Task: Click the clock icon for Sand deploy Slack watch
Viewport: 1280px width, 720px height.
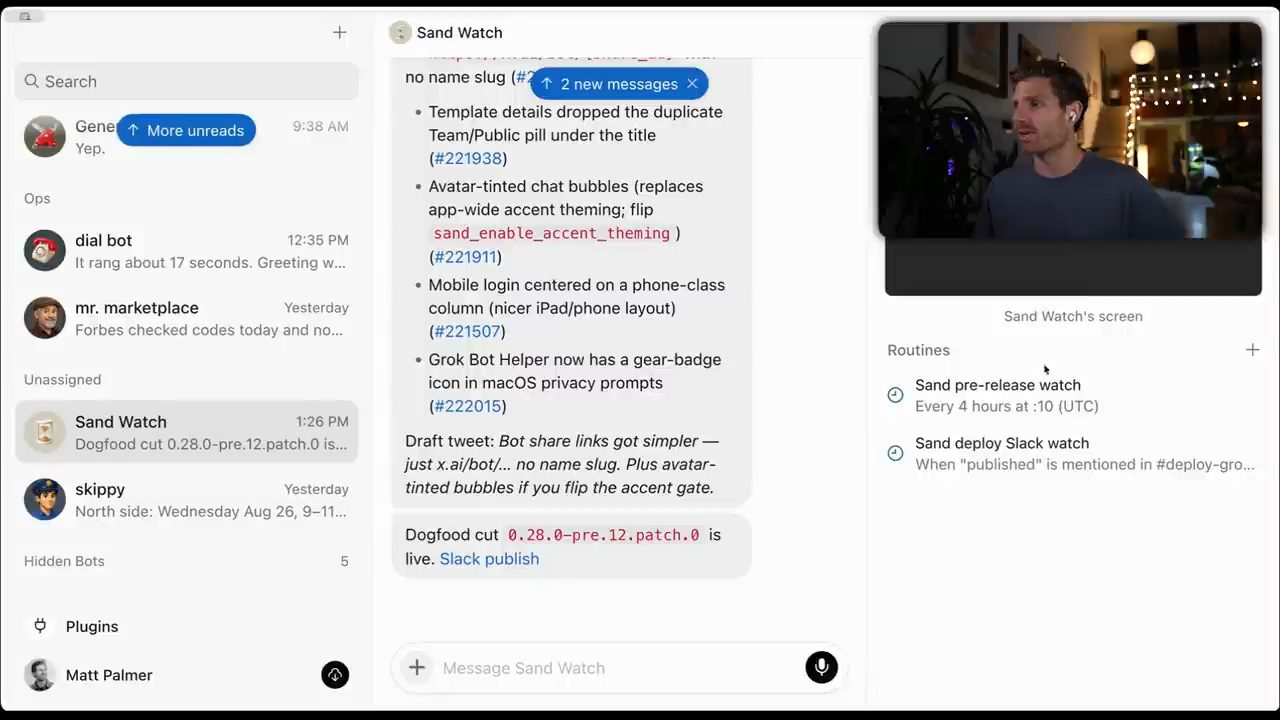Action: coord(895,453)
